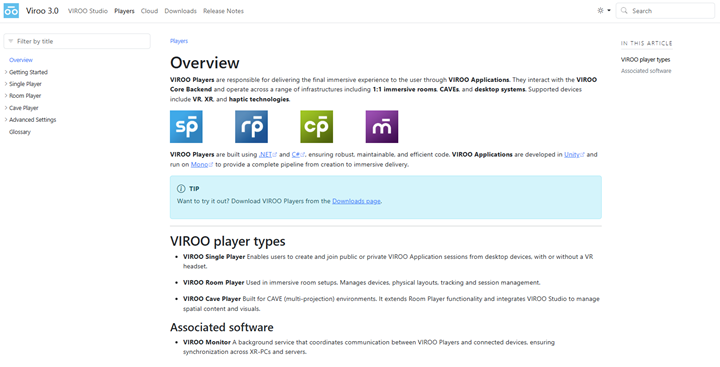720x367 pixels.
Task: Click the search magnifier icon
Action: [624, 11]
